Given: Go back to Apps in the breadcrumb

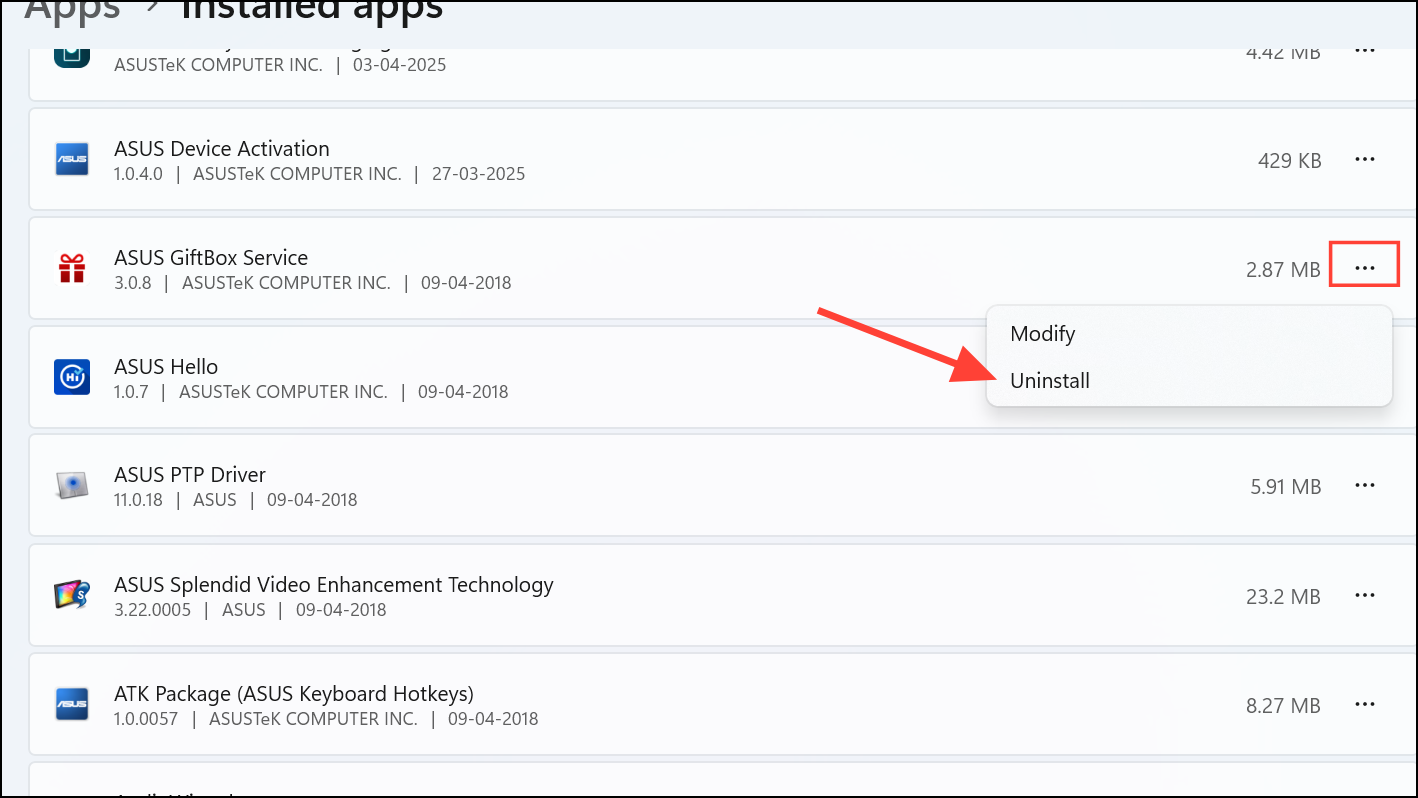Looking at the screenshot, I should 72,10.
